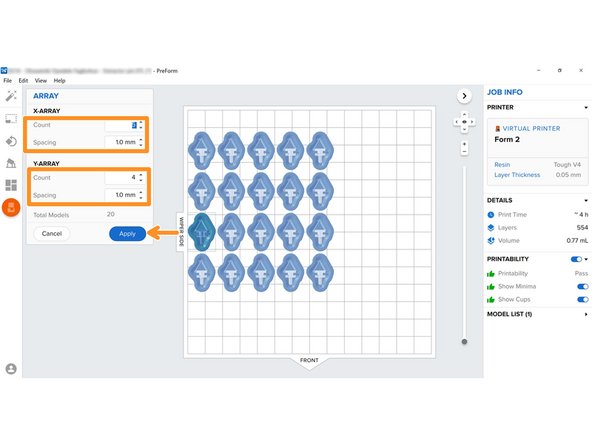Open the File menu
Image resolution: width=592 pixels, height=444 pixels.
(8, 80)
